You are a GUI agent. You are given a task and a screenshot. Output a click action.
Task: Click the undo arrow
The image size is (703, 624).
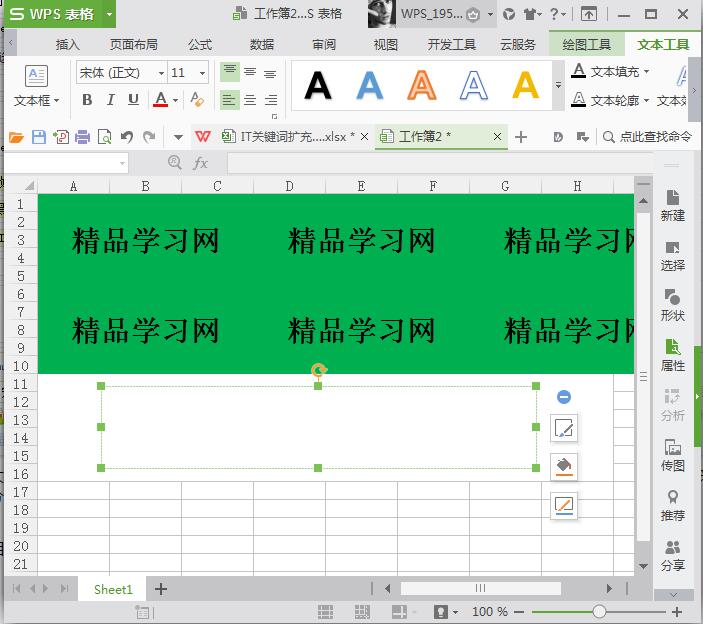tap(127, 137)
